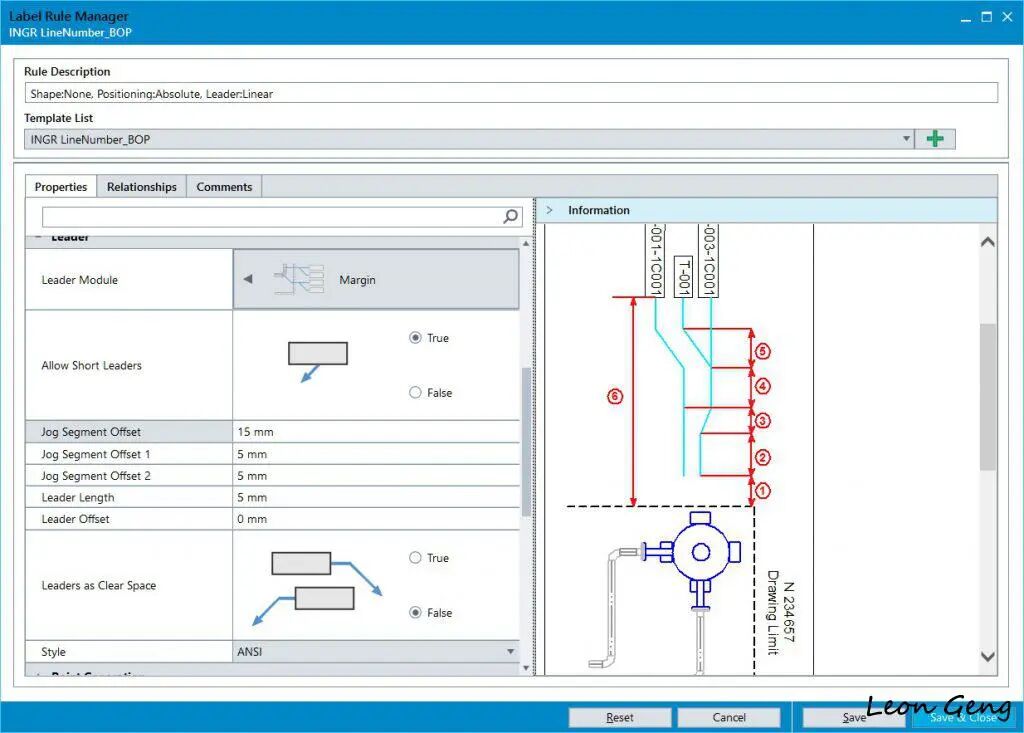
Task: Click the Jog Segment Offset value field
Action: (376, 432)
